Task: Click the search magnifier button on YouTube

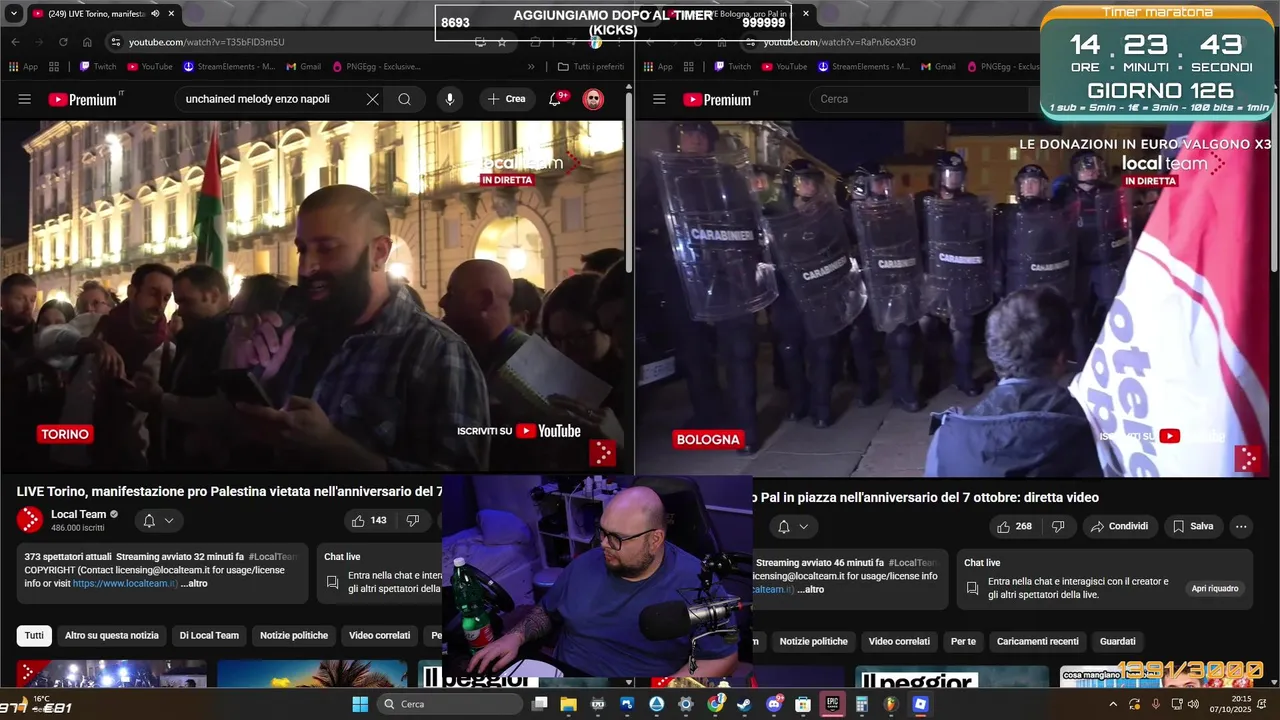Action: (404, 99)
